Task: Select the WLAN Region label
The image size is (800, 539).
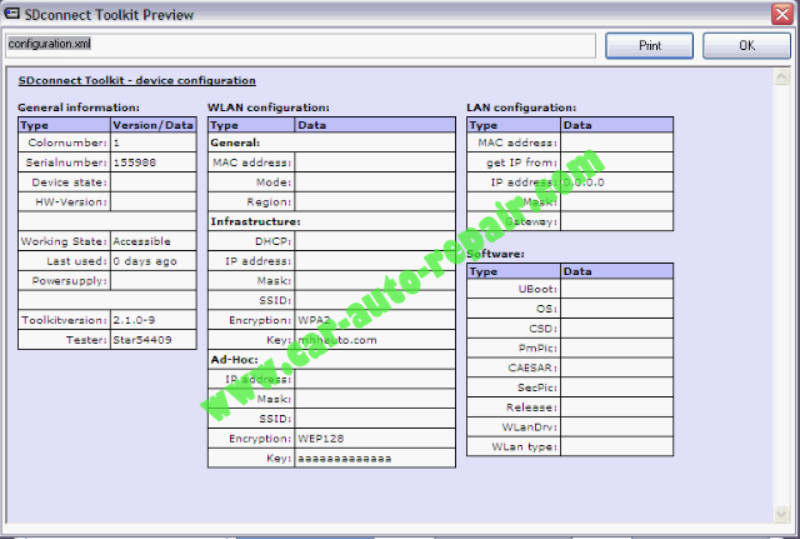Action: 269,202
